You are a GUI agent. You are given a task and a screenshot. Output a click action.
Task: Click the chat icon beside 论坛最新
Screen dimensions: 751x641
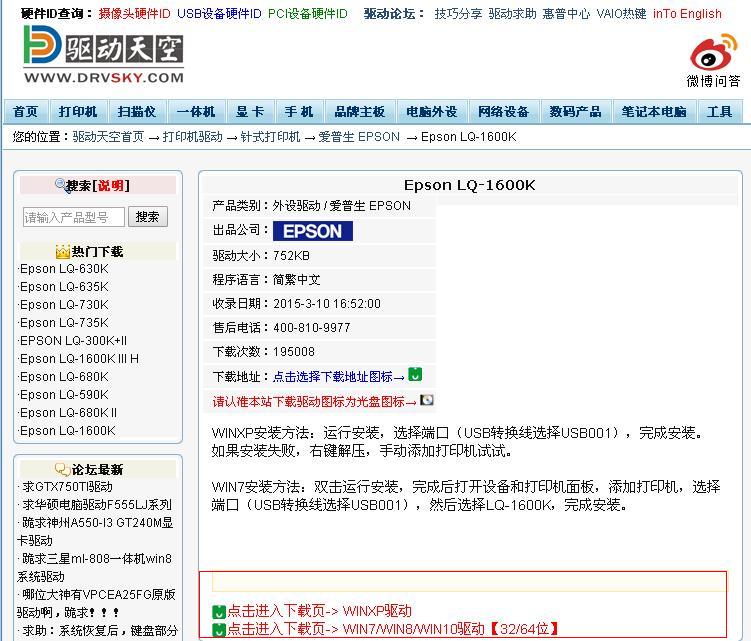[x=63, y=469]
